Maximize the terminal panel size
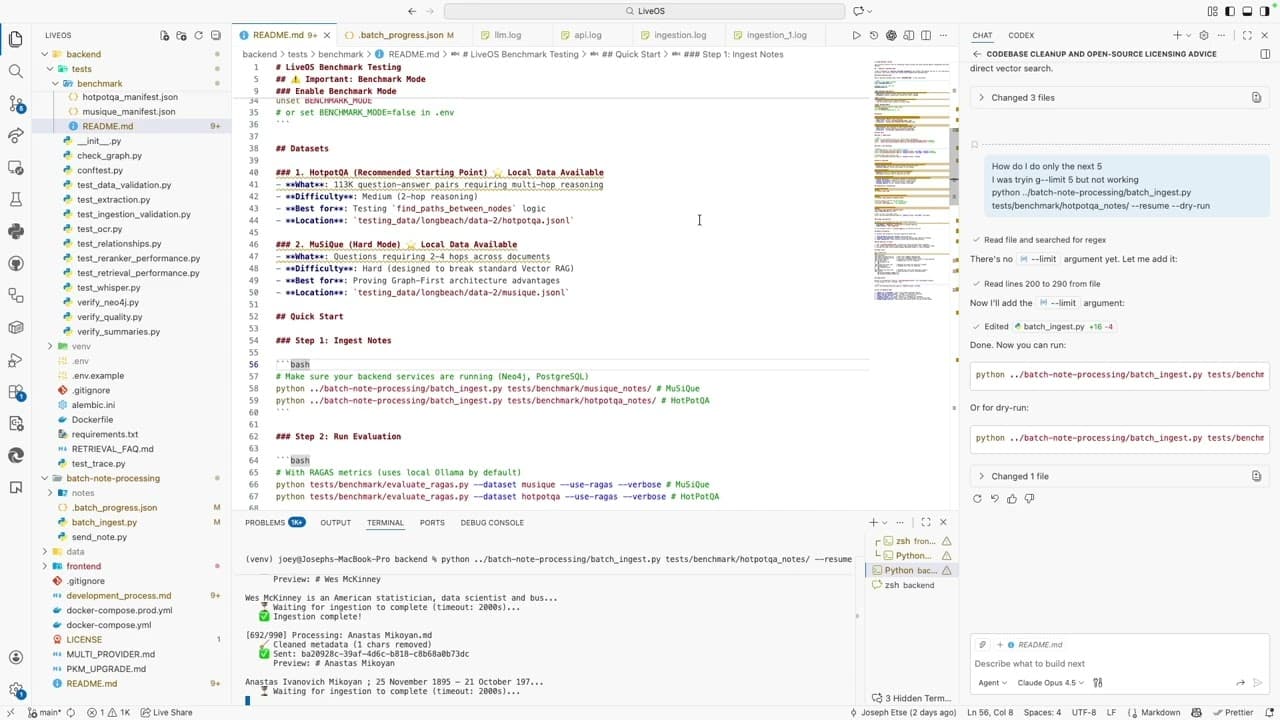The height and width of the screenshot is (720, 1280). 926,522
